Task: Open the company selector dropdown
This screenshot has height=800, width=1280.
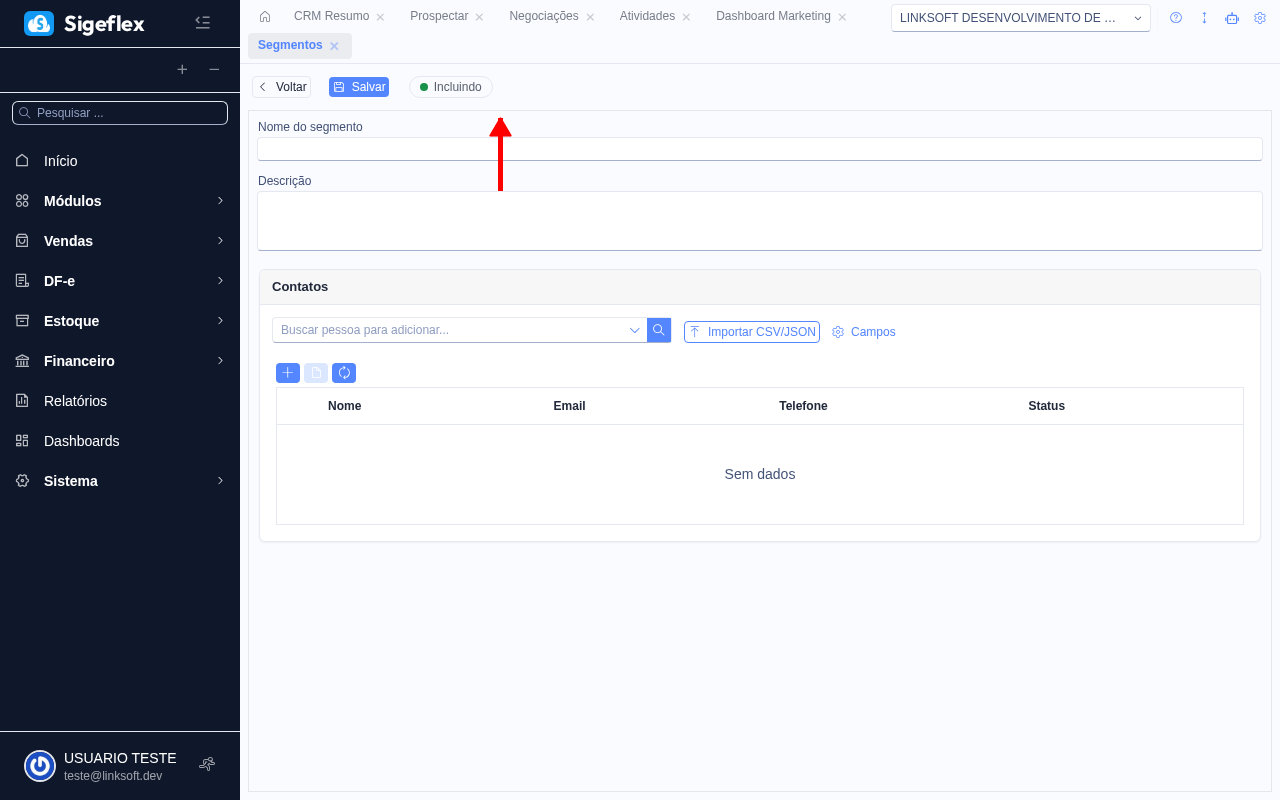Action: tap(1020, 18)
